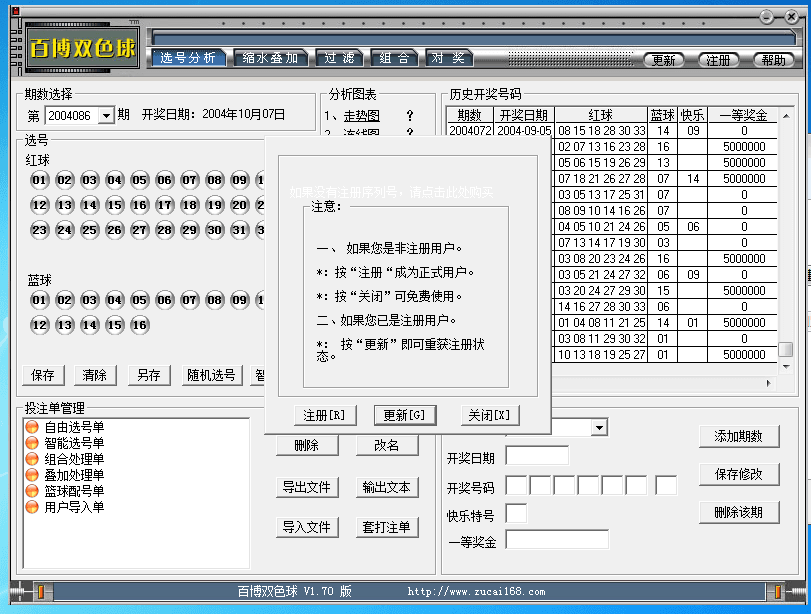Select red ball number 07
This screenshot has width=811, height=614.
(189, 181)
